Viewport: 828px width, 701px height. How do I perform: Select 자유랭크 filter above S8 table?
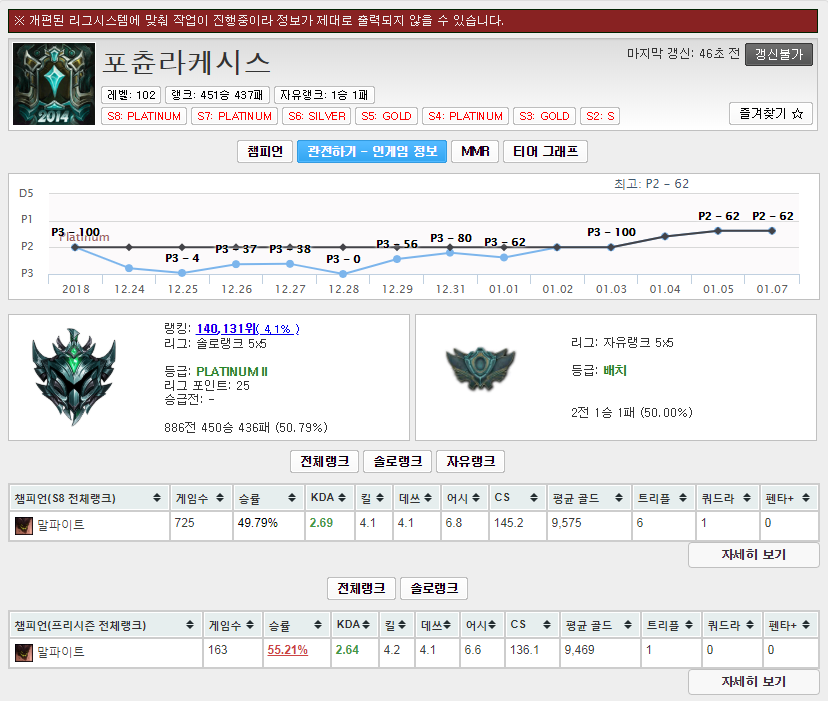[x=471, y=461]
